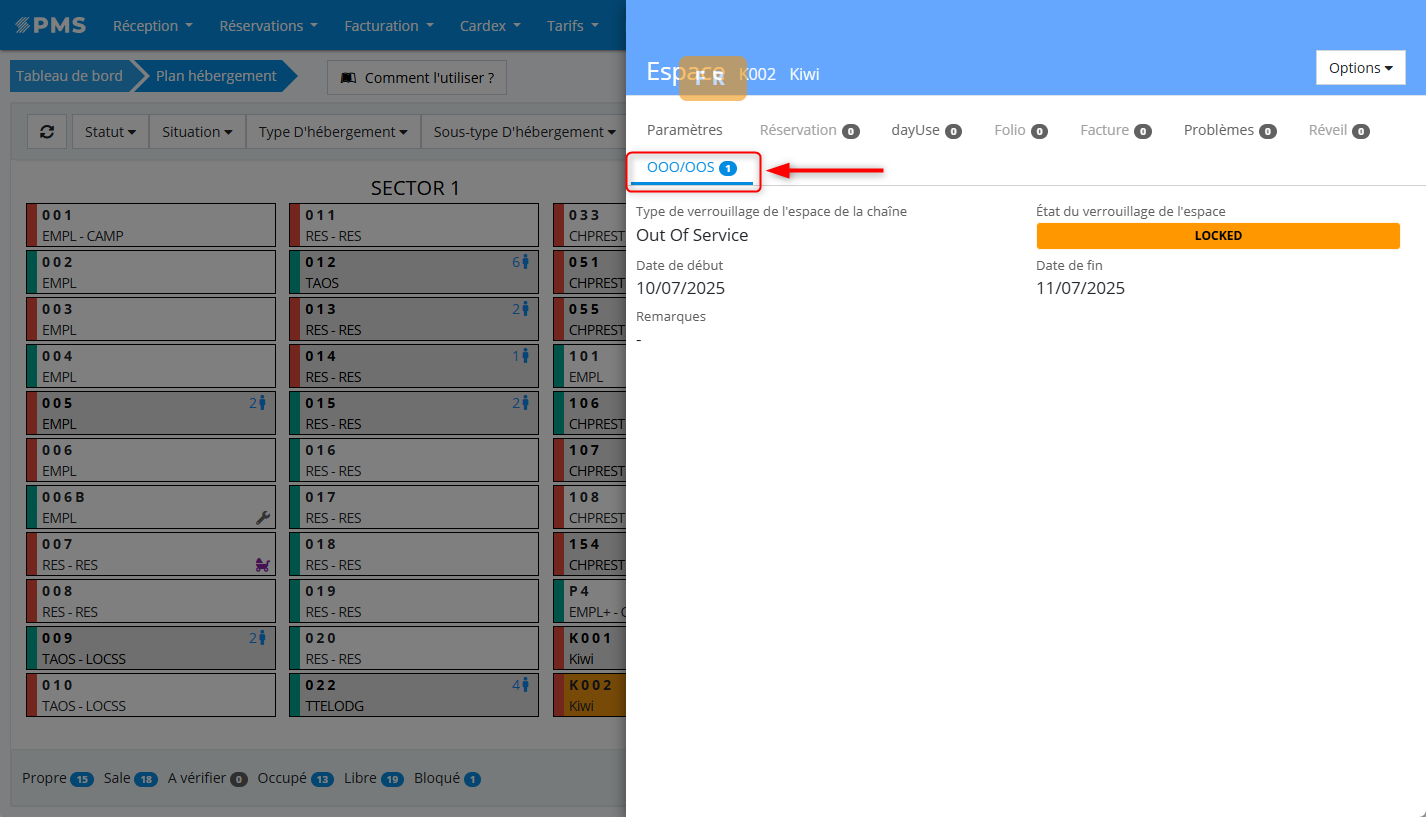
Task: Go to Tableau de bord breadcrumb
Action: [x=69, y=76]
